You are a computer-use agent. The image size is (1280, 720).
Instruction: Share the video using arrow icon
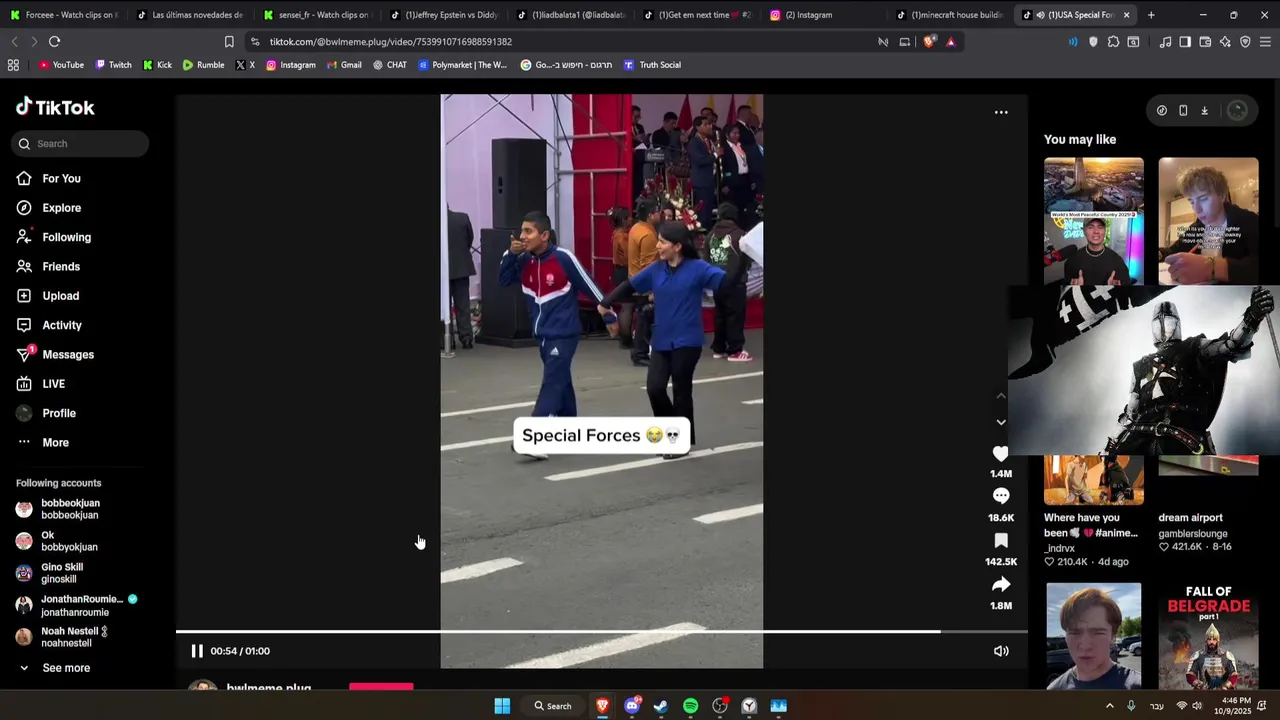coord(1001,585)
